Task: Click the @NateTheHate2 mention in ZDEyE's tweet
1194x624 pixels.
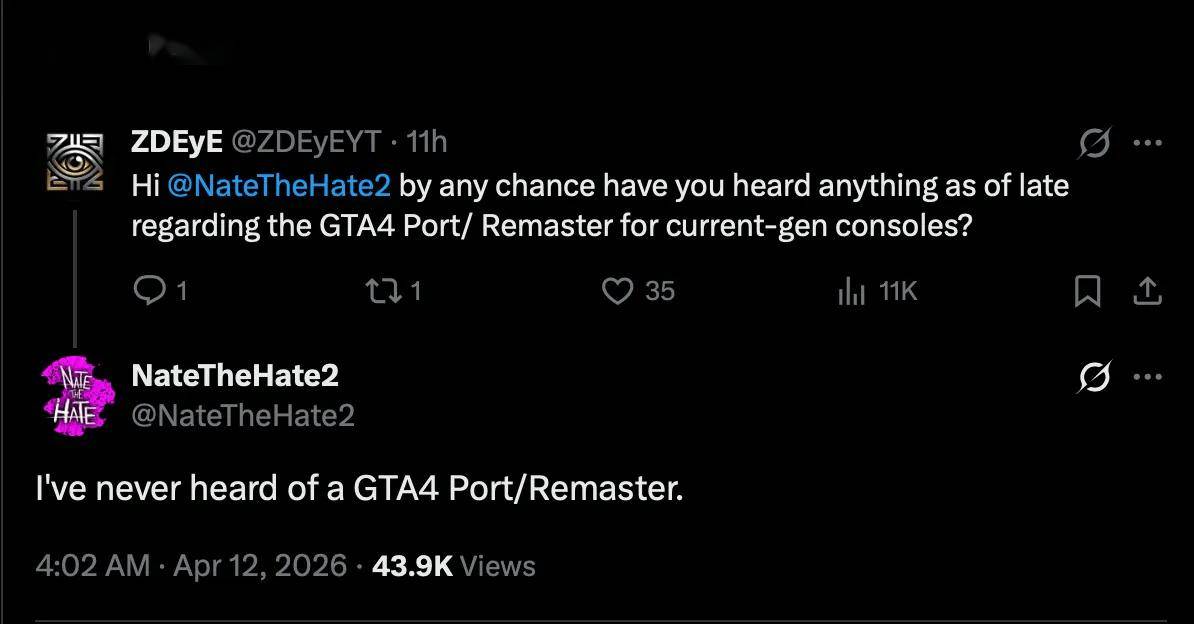Action: pyautogui.click(x=281, y=186)
